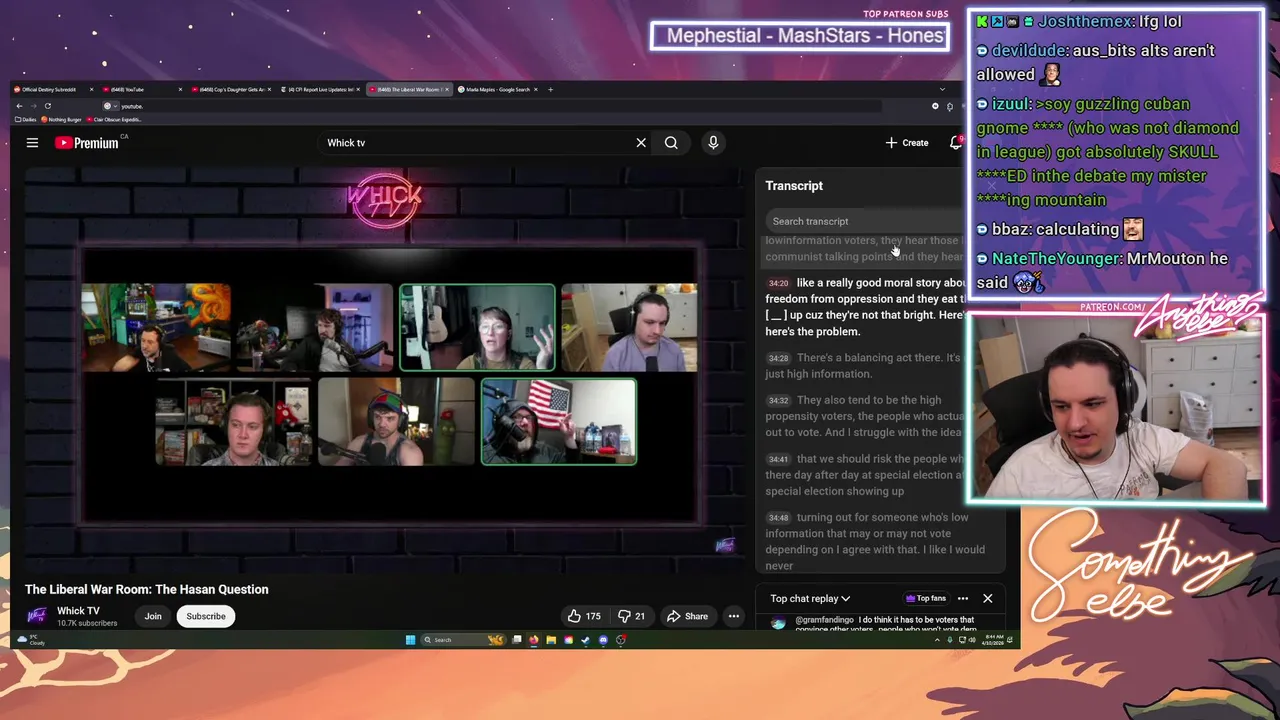
Task: Switch to Marla Maples Google Search tab
Action: [498, 89]
